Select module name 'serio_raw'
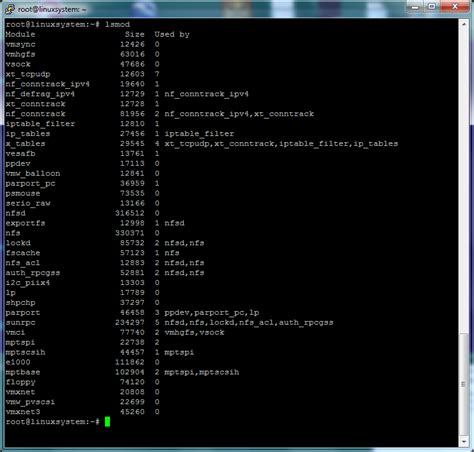The width and height of the screenshot is (474, 452). 28,203
